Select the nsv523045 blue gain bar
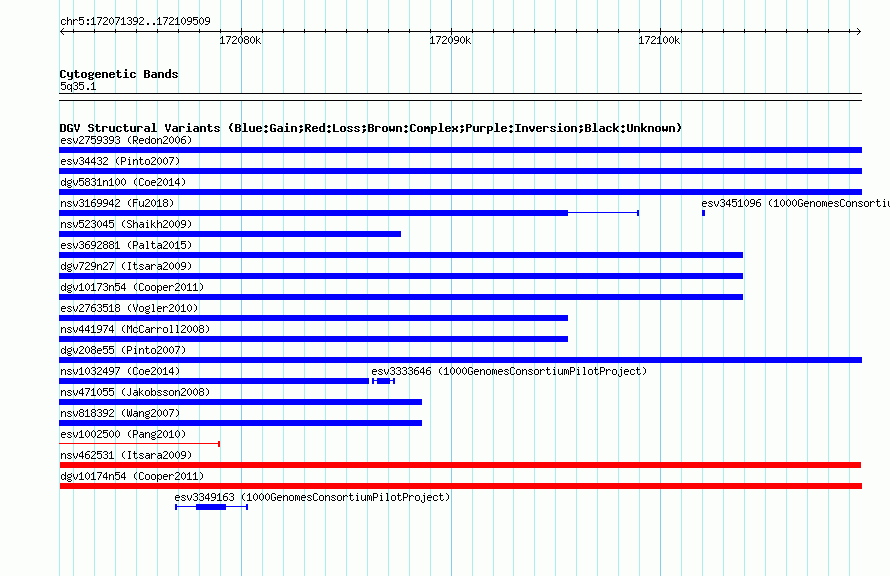Viewport: 890px width, 576px height. click(x=230, y=234)
